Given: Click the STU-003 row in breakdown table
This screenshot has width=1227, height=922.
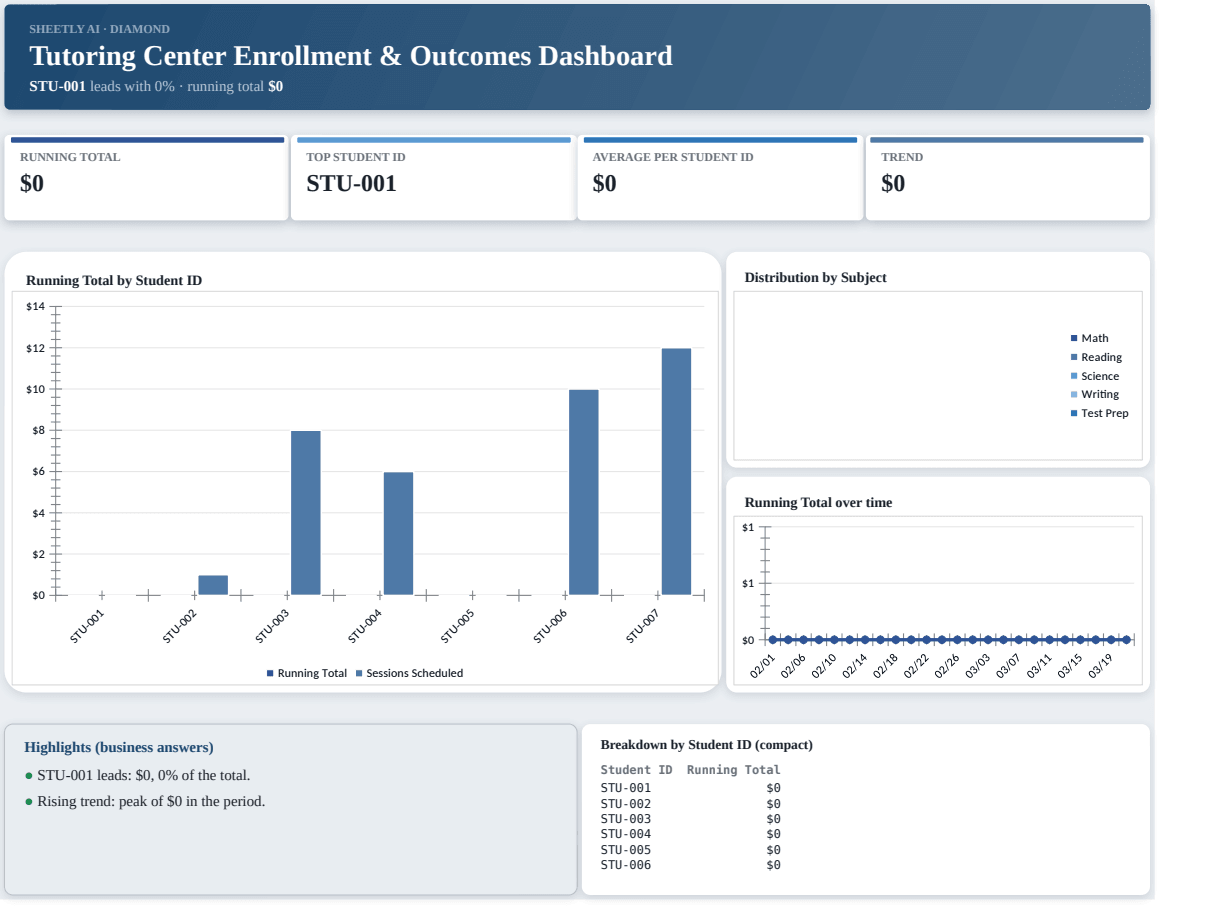Looking at the screenshot, I should coord(691,819).
